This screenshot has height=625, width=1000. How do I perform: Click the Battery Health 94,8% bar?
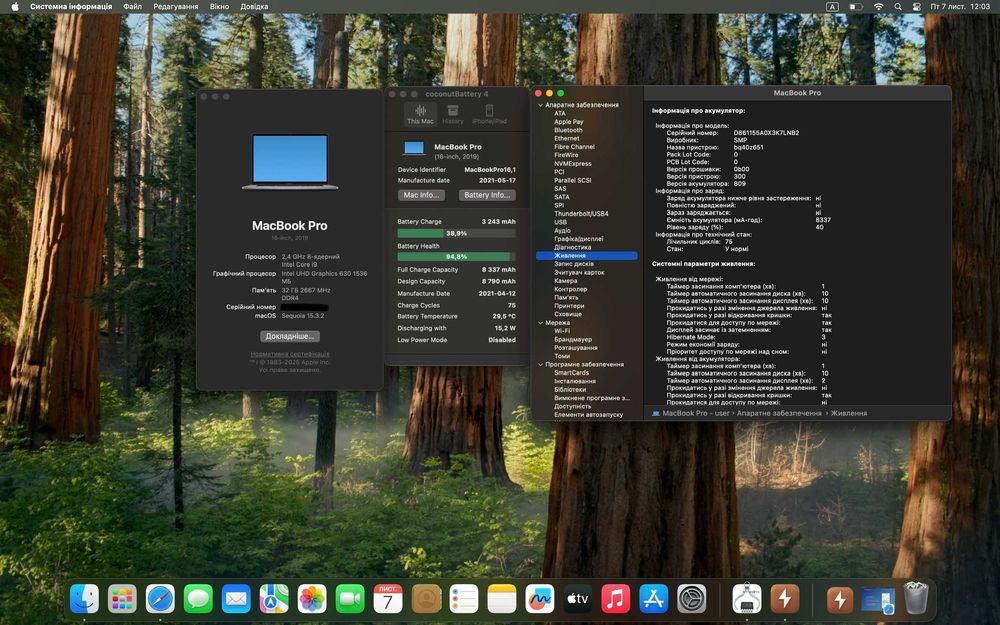(456, 256)
